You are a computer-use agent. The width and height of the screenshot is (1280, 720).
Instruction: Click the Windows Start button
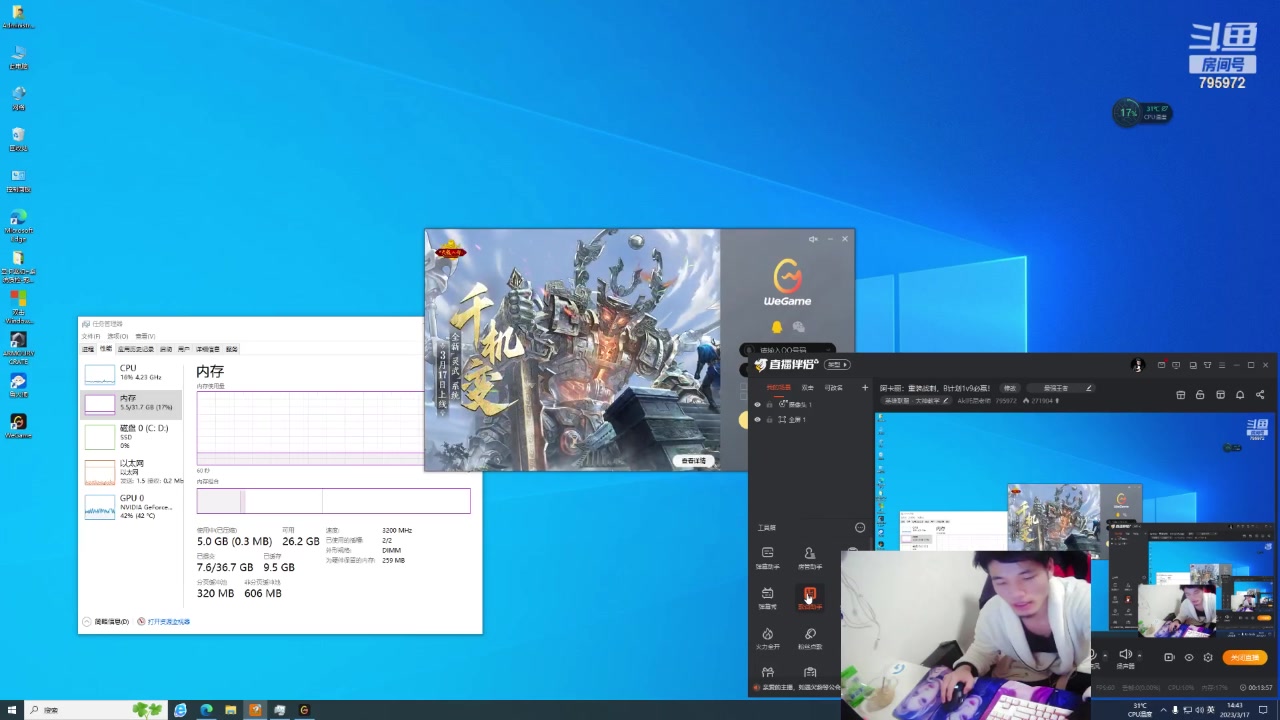[x=12, y=710]
